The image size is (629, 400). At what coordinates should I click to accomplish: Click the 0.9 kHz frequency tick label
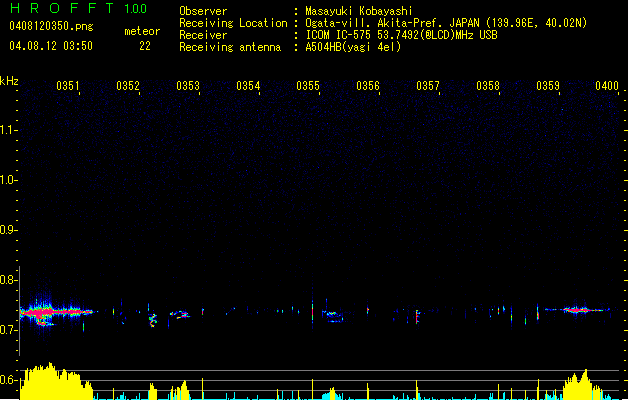tap(8, 230)
